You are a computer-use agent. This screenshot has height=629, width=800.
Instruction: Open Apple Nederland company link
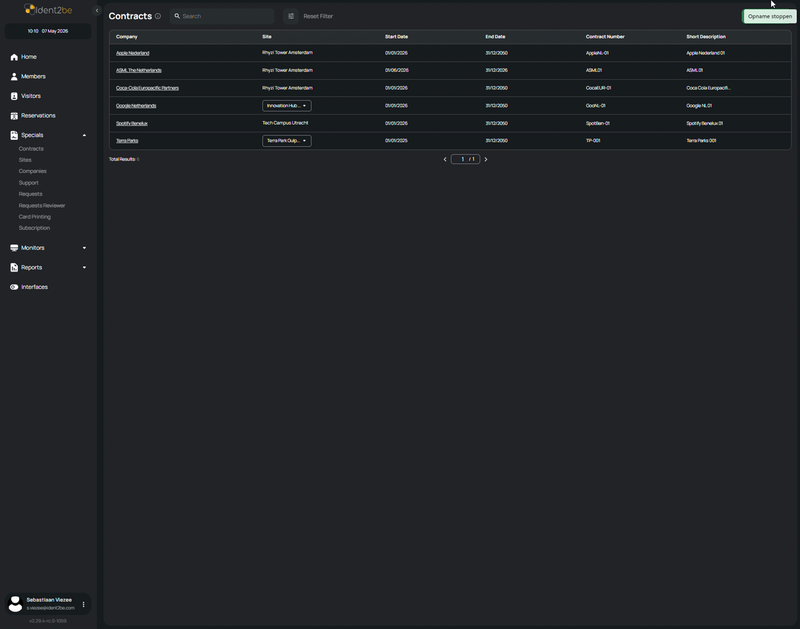pyautogui.click(x=133, y=53)
